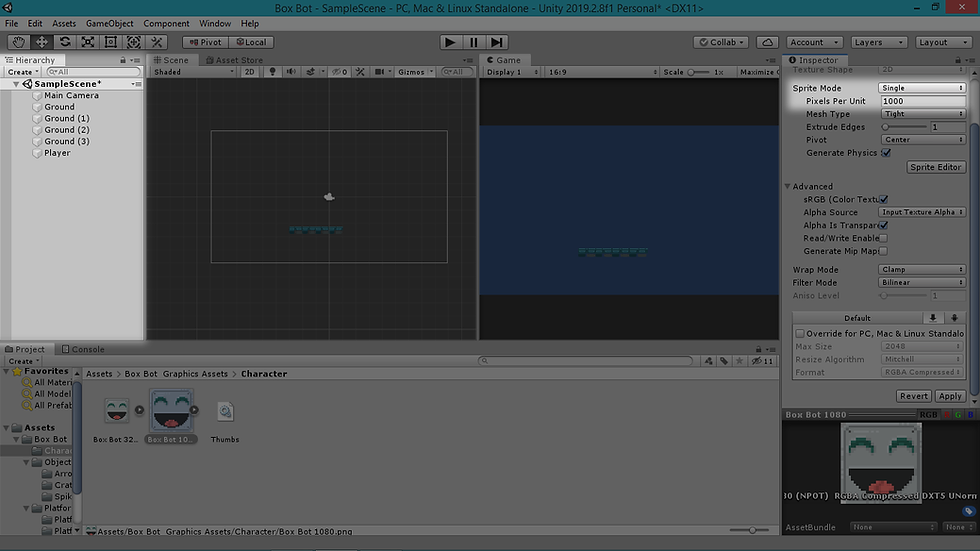980x551 pixels.
Task: Open Layers dropdown
Action: (x=878, y=42)
